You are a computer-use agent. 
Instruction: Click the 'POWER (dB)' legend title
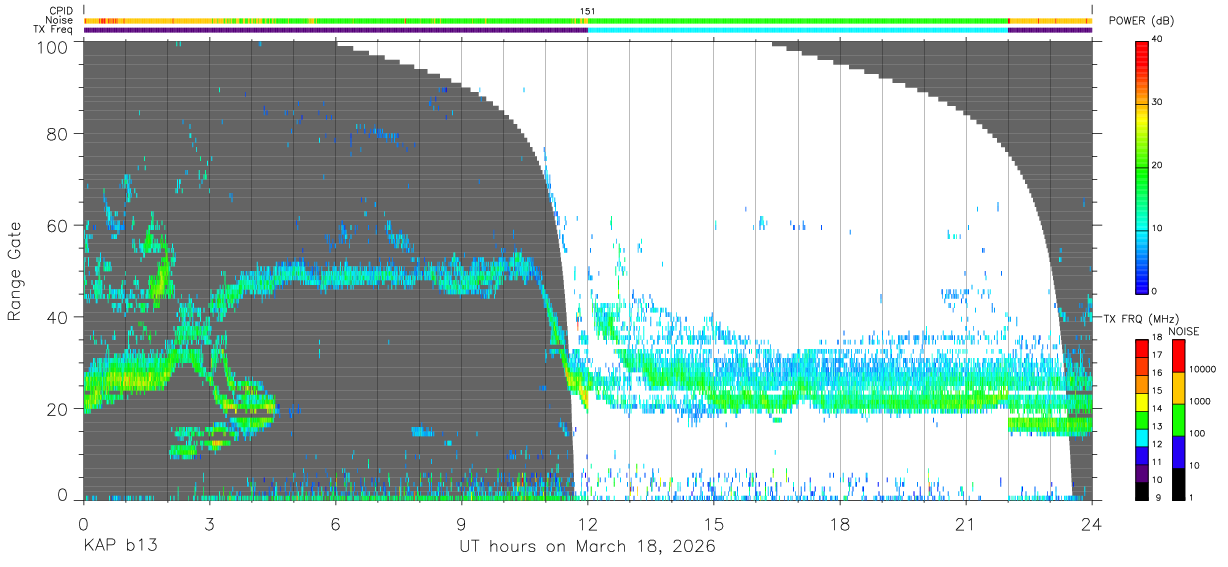pos(1141,21)
